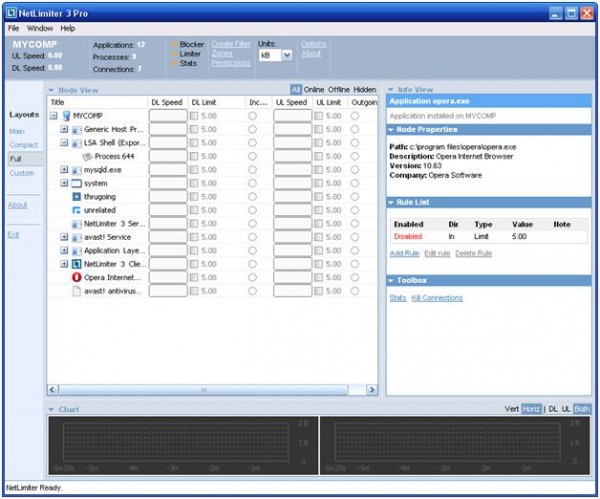The image size is (600, 499).
Task: Select outgoing blocker radio for Process 644
Action: click(355, 156)
